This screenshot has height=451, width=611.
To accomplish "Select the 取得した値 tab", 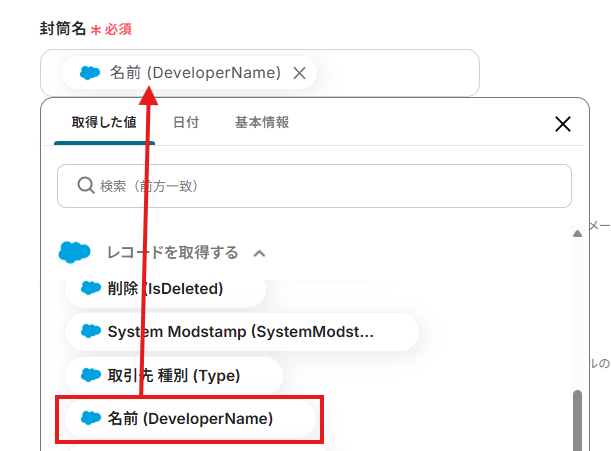I will [x=104, y=122].
